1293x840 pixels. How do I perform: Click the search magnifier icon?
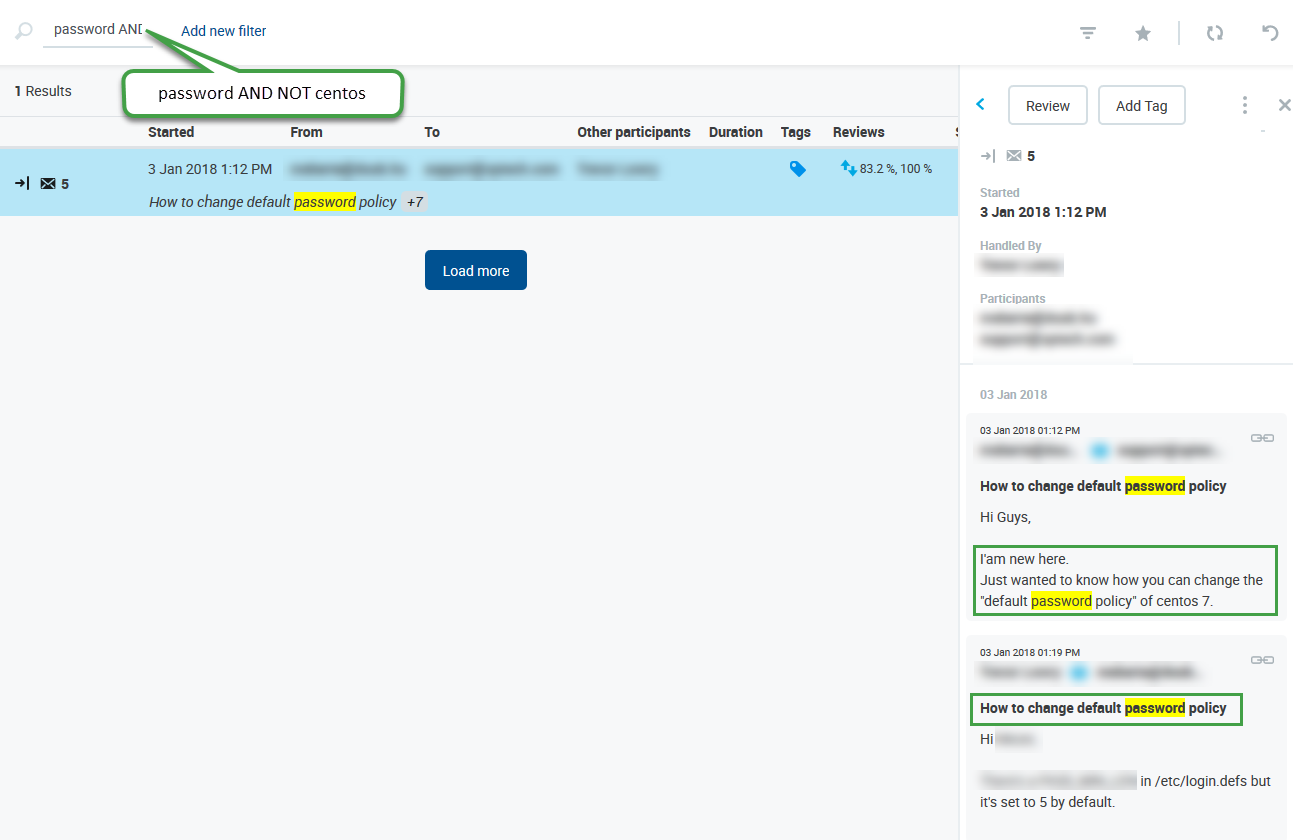(24, 31)
